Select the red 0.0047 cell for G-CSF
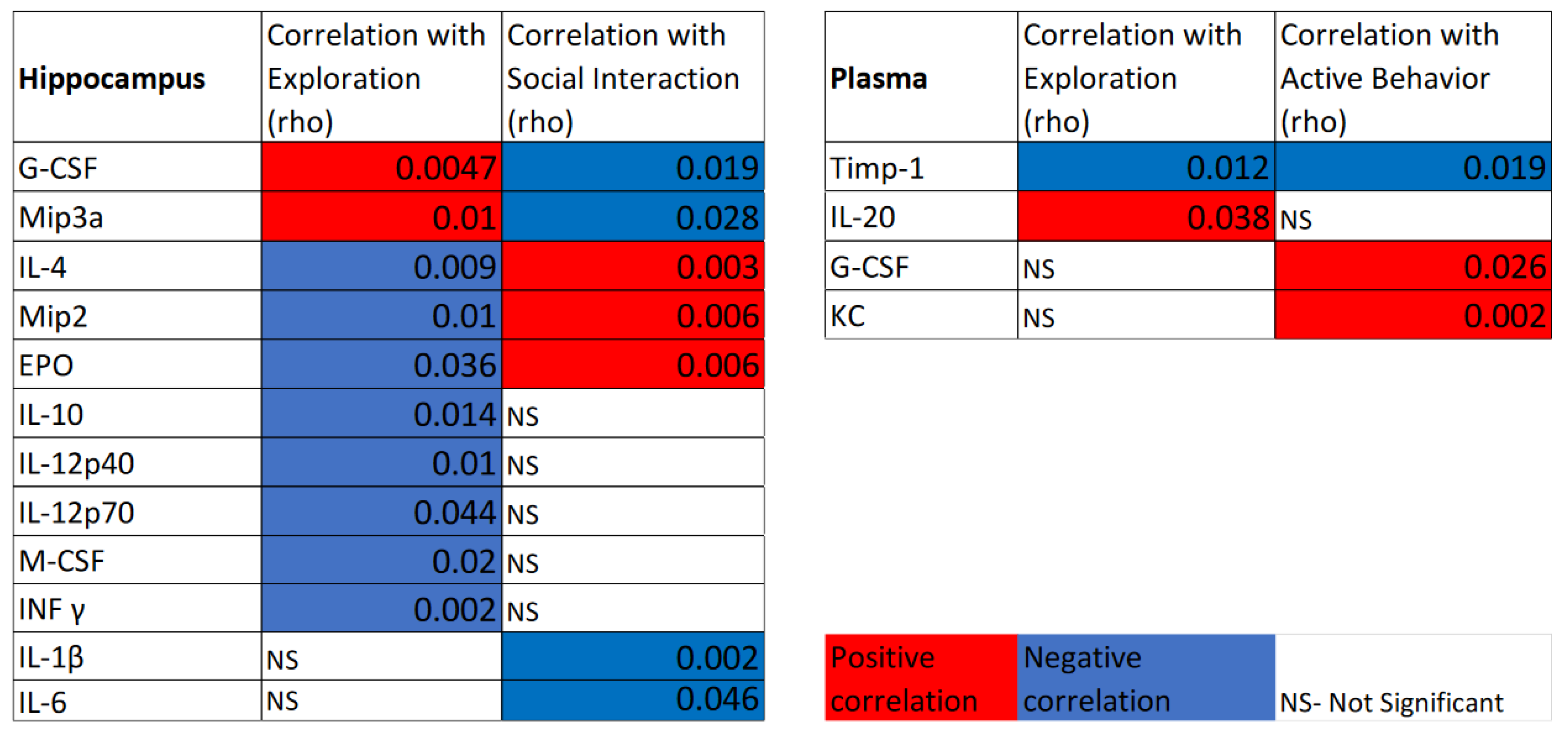 pos(381,168)
